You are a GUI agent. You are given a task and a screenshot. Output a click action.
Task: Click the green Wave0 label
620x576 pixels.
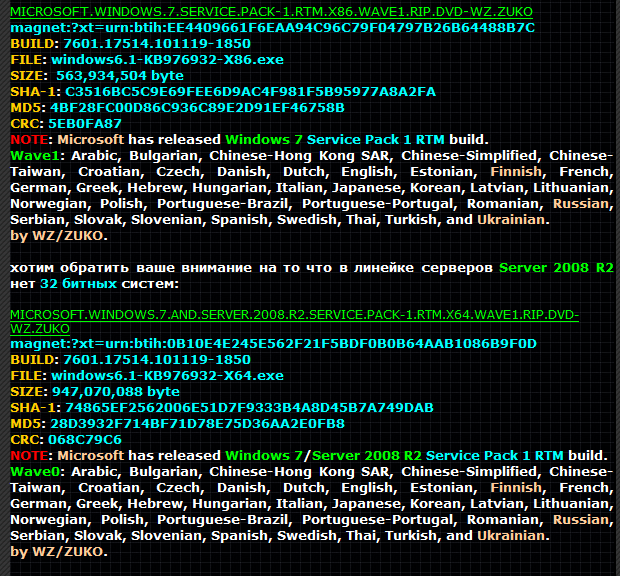click(x=35, y=471)
